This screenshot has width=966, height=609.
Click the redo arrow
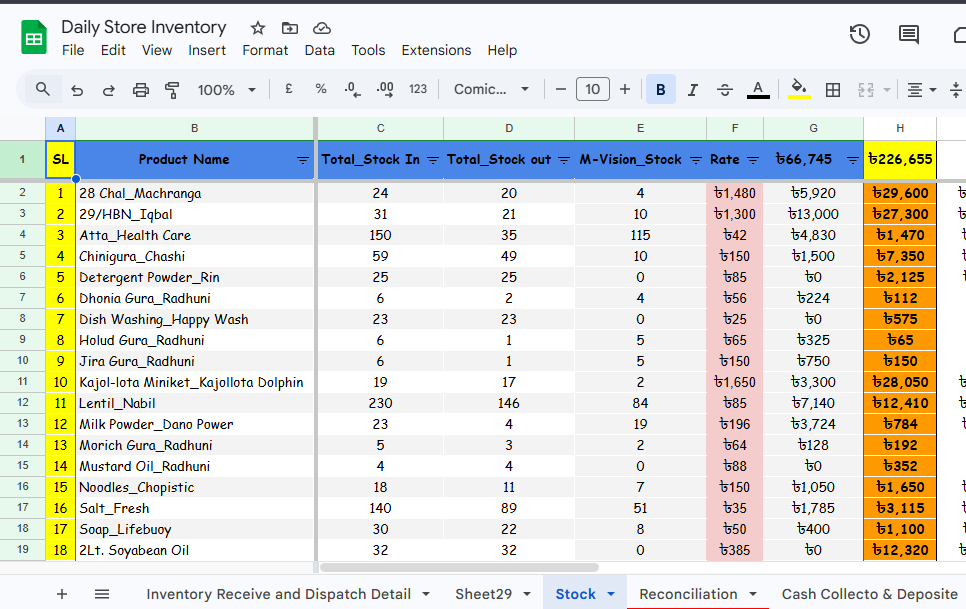(x=108, y=90)
